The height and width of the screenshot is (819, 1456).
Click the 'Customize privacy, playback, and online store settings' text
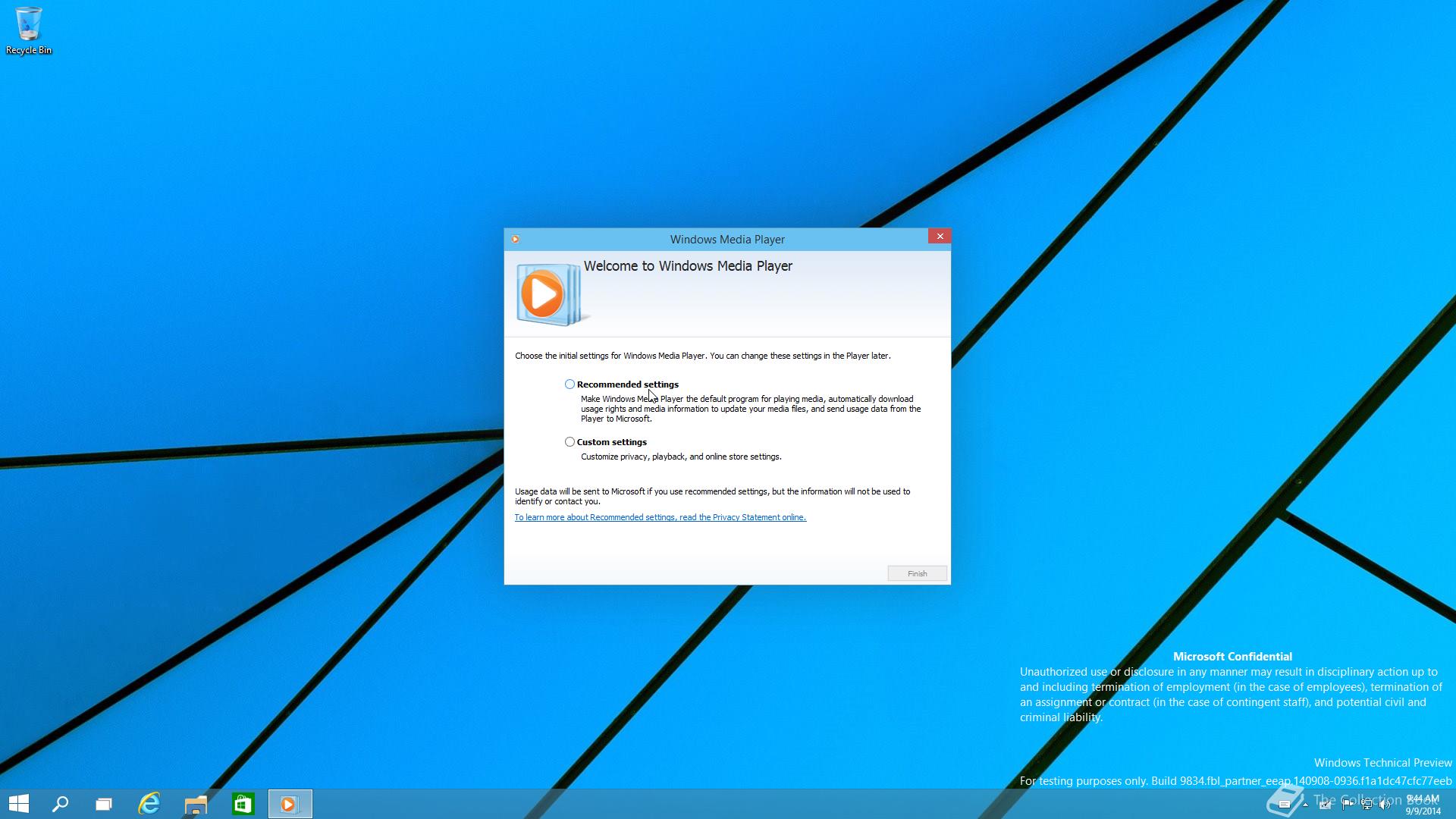point(681,457)
